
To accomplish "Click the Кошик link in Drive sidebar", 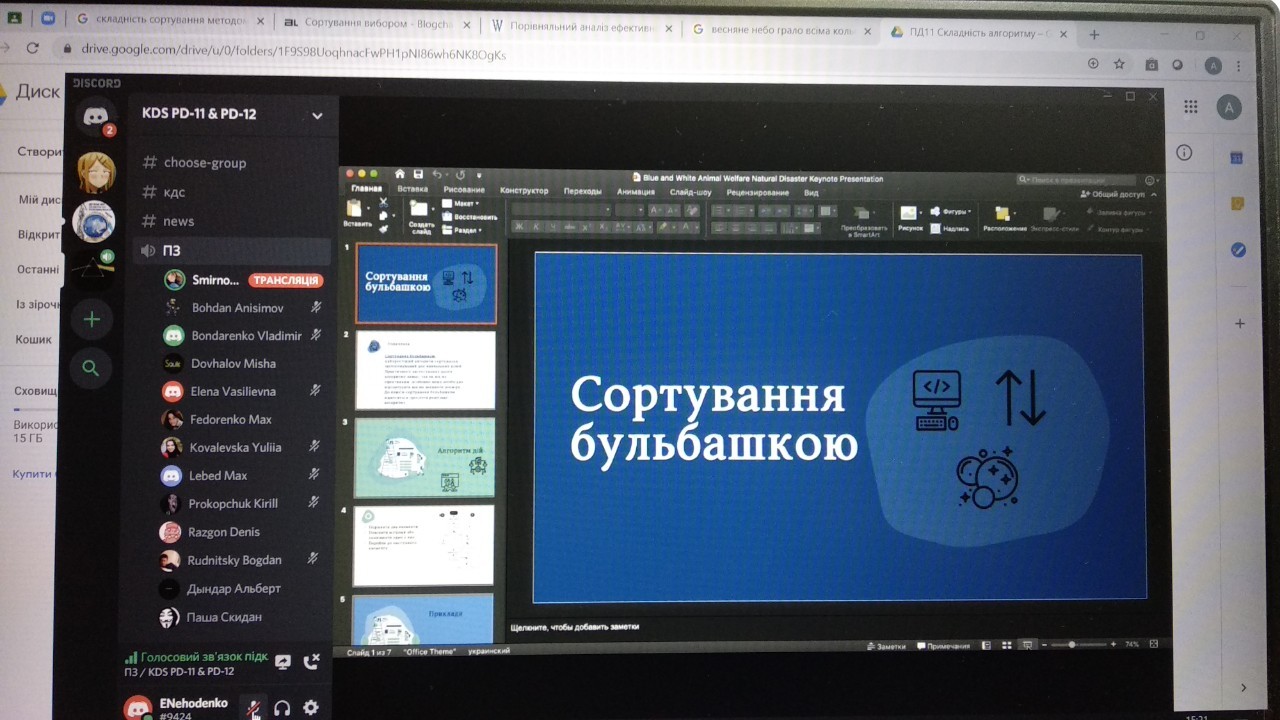I will (34, 339).
